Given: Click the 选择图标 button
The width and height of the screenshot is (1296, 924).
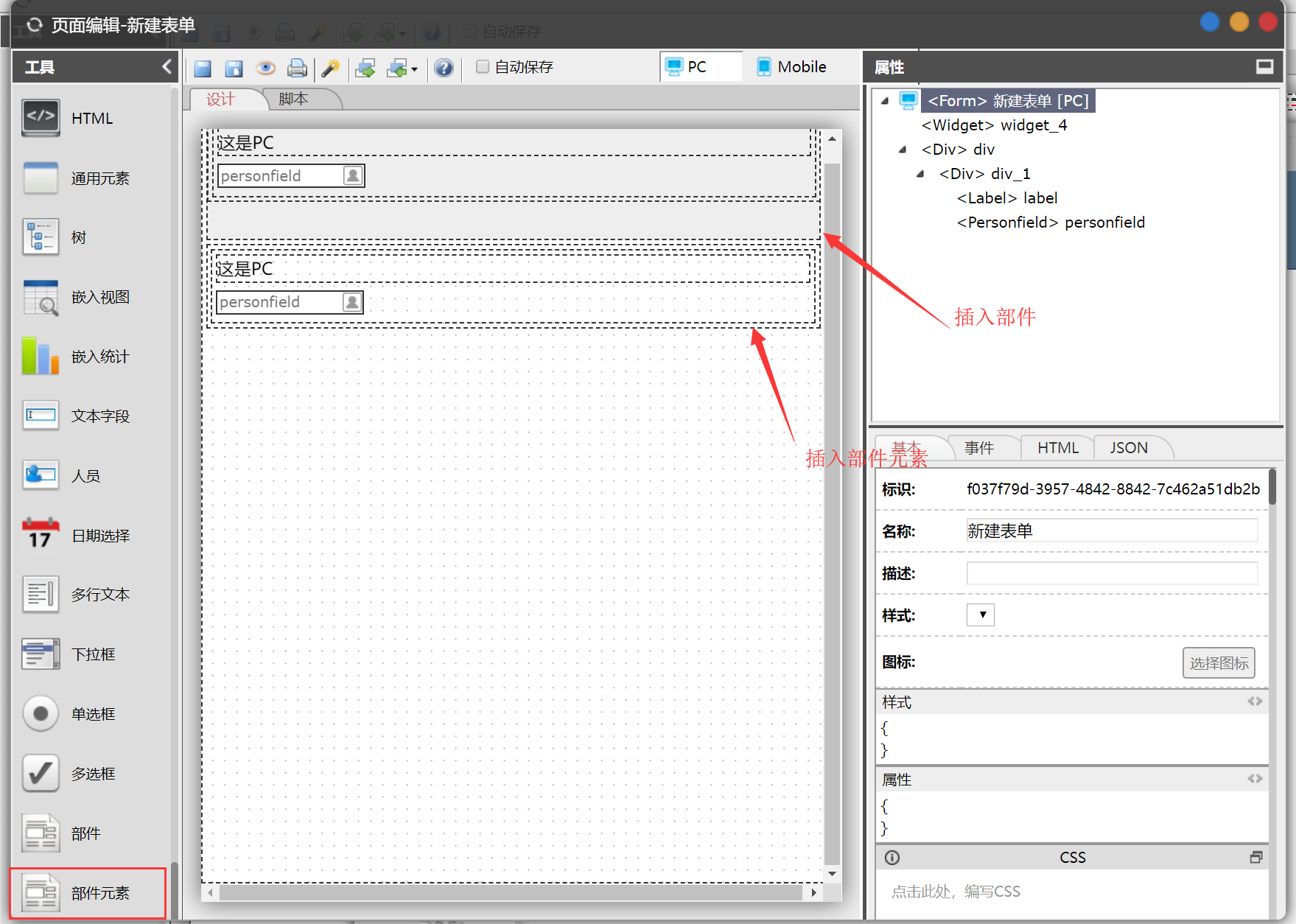Looking at the screenshot, I should (x=1219, y=663).
